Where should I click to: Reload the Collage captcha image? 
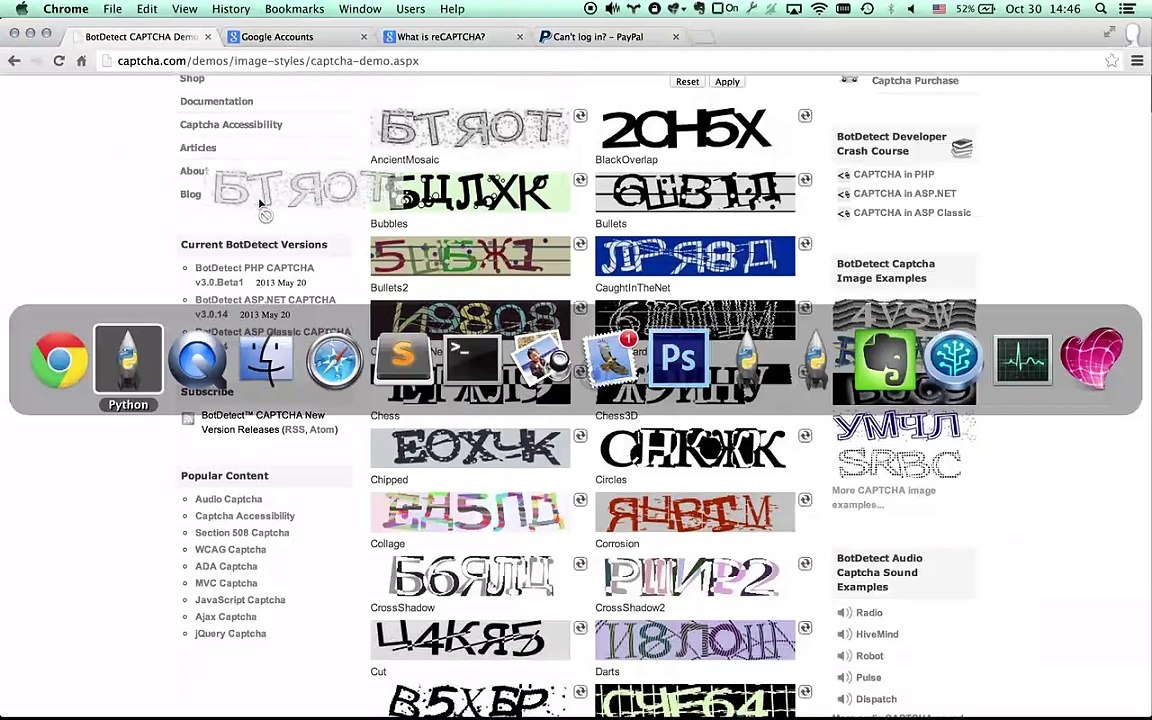(x=580, y=500)
